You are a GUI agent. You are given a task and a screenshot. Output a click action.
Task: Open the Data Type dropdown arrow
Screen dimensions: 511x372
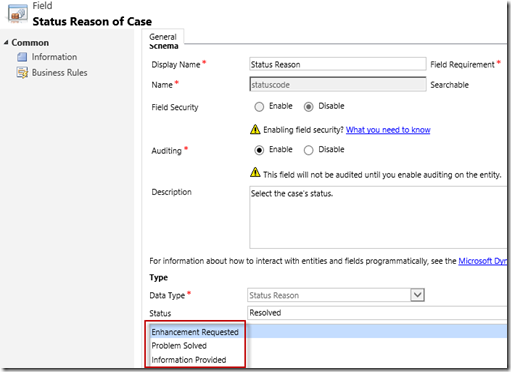click(417, 295)
